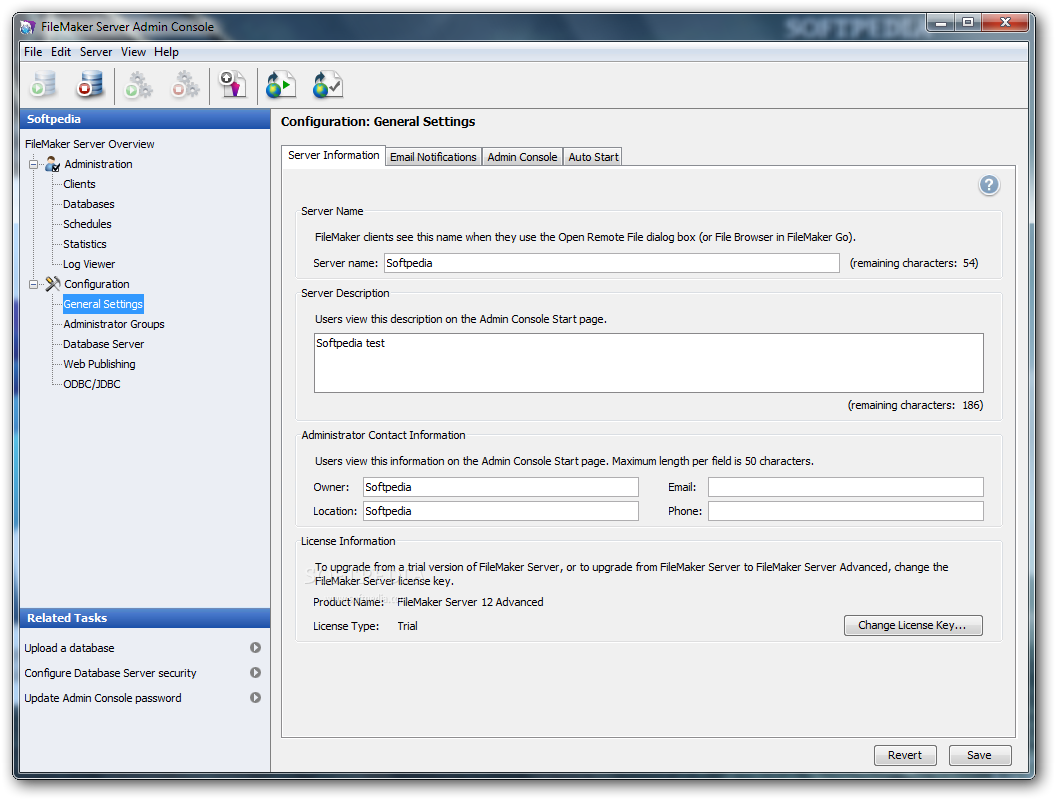Open Database Server in the tree
This screenshot has height=800, width=1056.
point(104,344)
